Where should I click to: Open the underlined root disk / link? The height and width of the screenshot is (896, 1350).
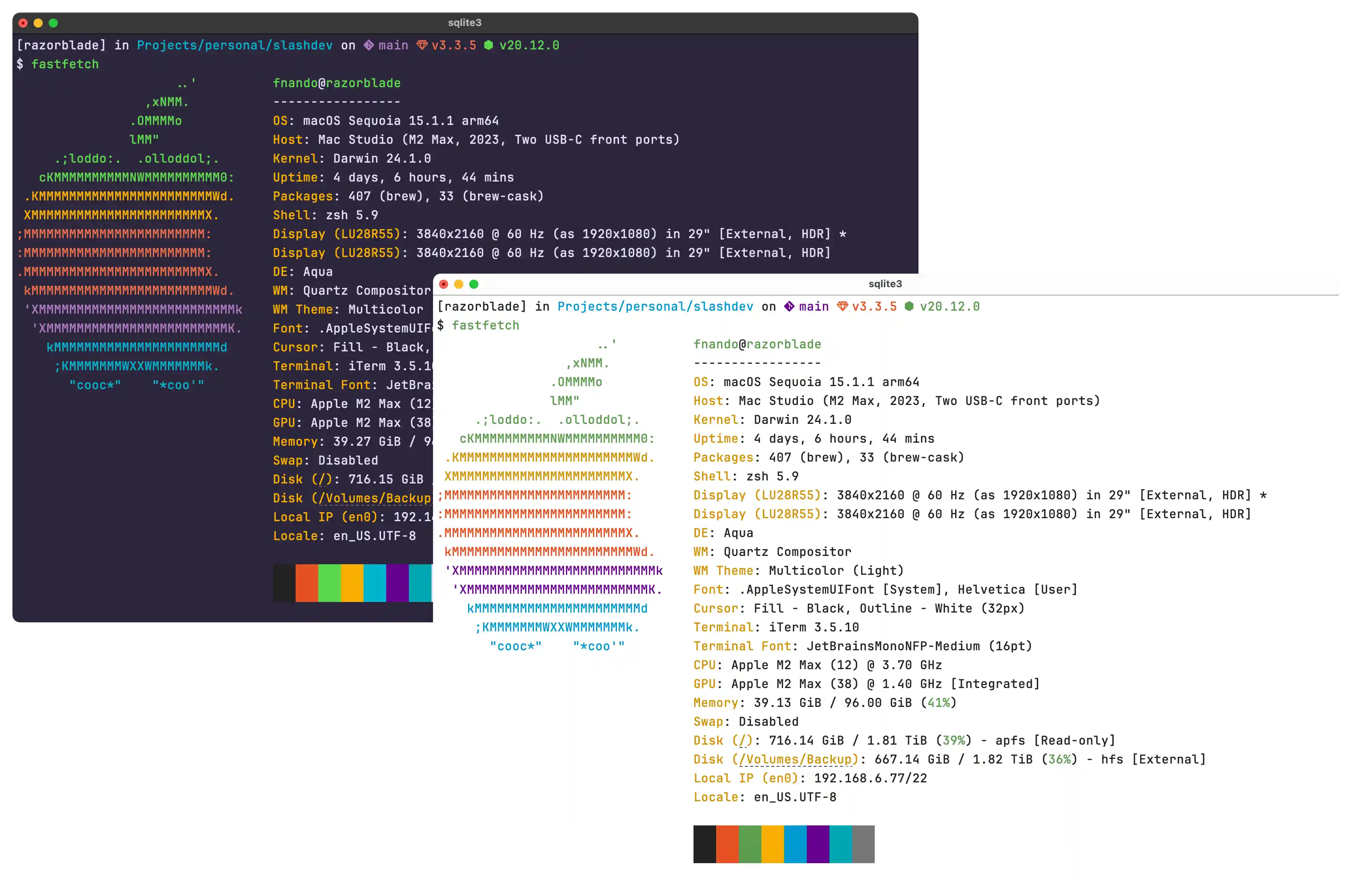point(742,740)
